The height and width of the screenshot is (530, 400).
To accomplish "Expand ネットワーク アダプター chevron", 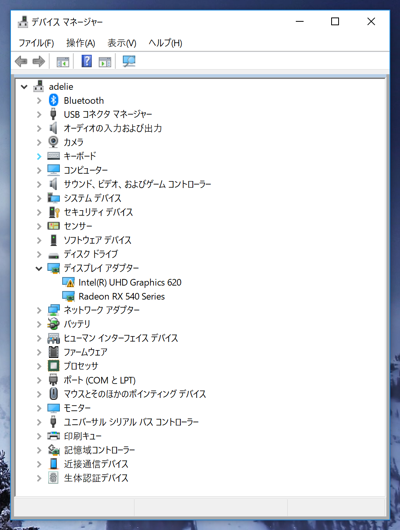I will coord(39,310).
